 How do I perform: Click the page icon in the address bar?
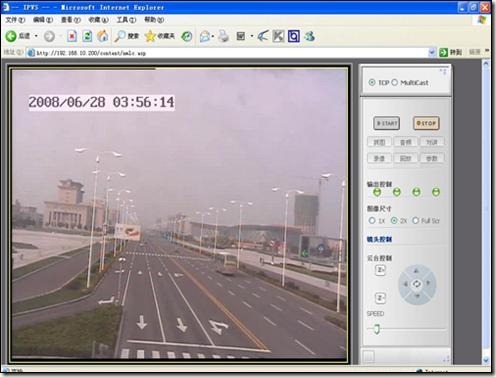(31, 53)
